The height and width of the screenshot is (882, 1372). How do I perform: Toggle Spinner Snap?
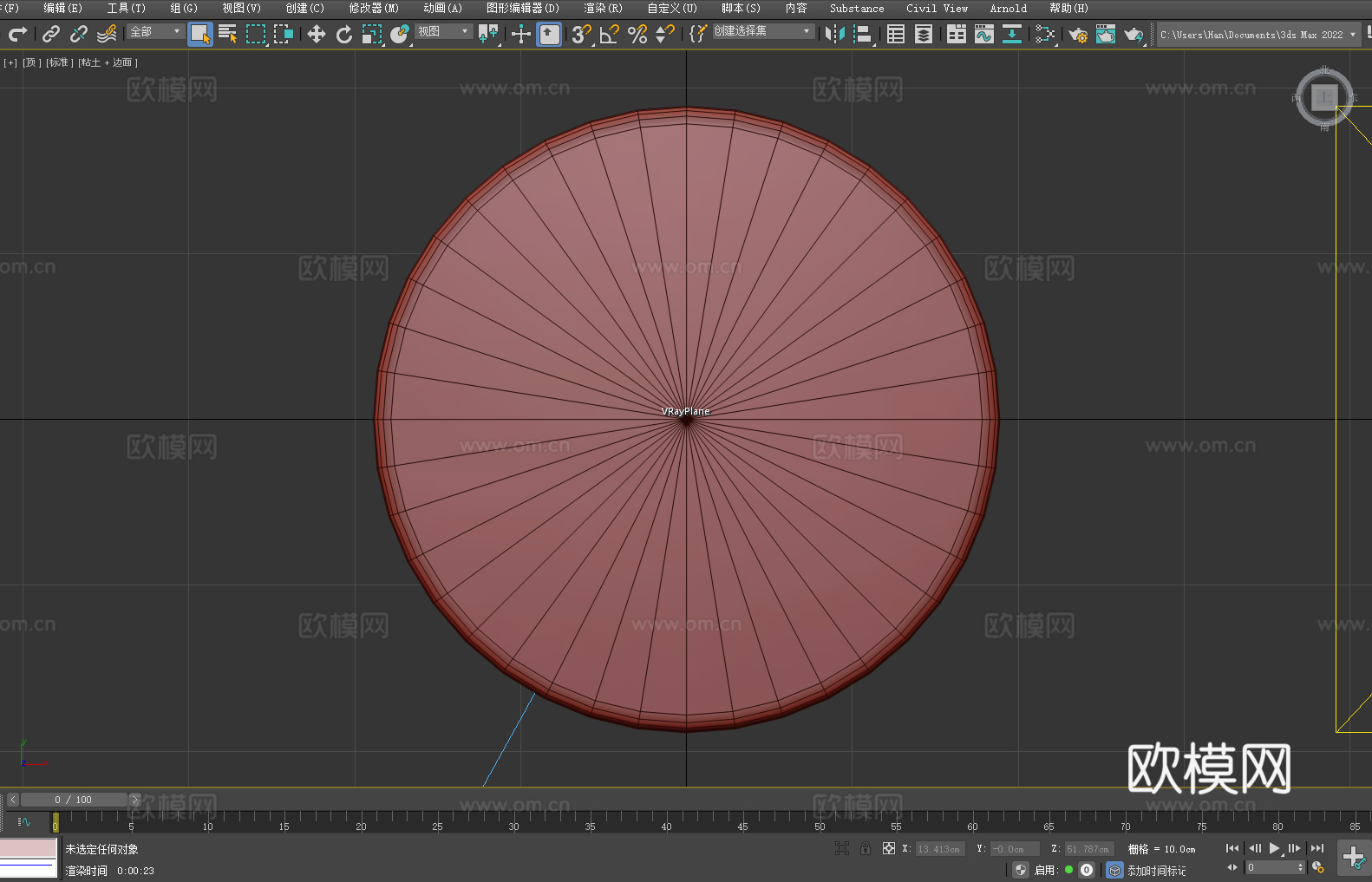[x=665, y=34]
